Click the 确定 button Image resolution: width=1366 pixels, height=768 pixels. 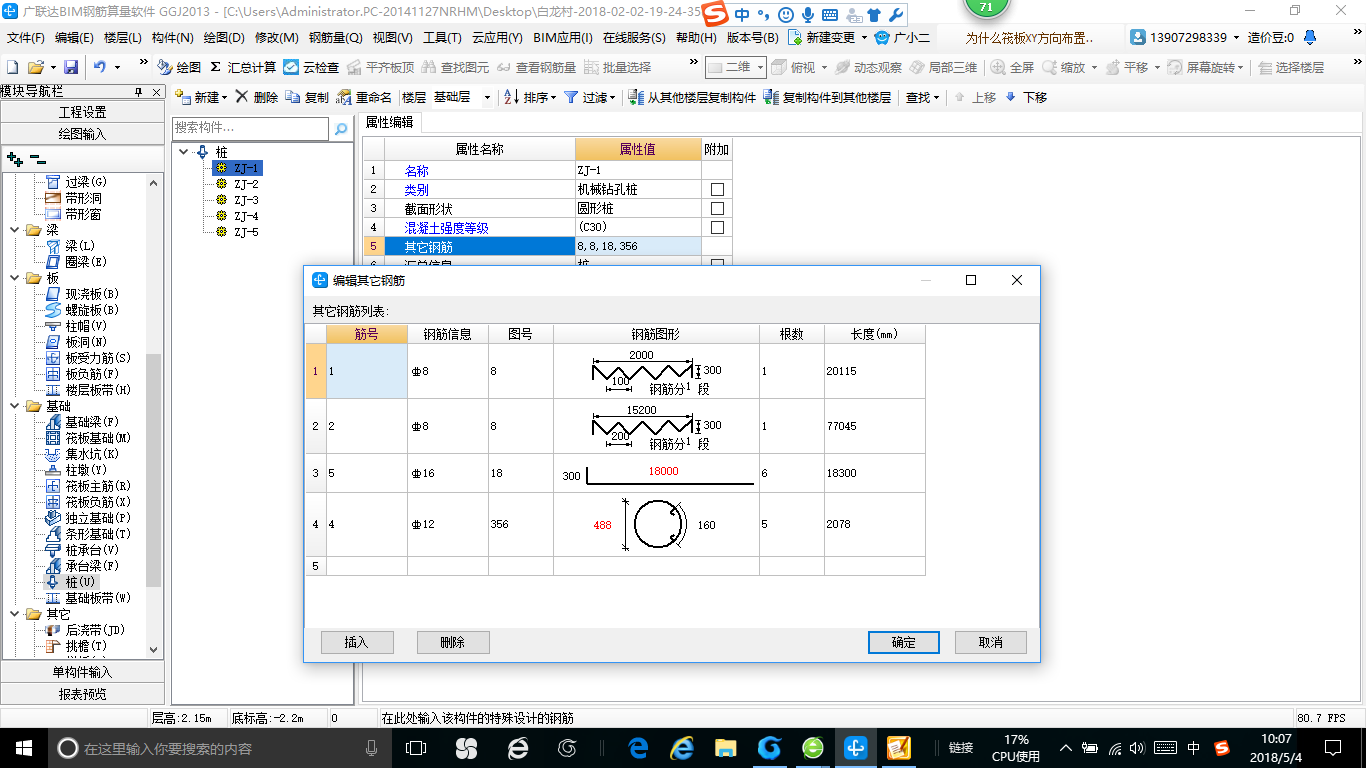point(904,642)
